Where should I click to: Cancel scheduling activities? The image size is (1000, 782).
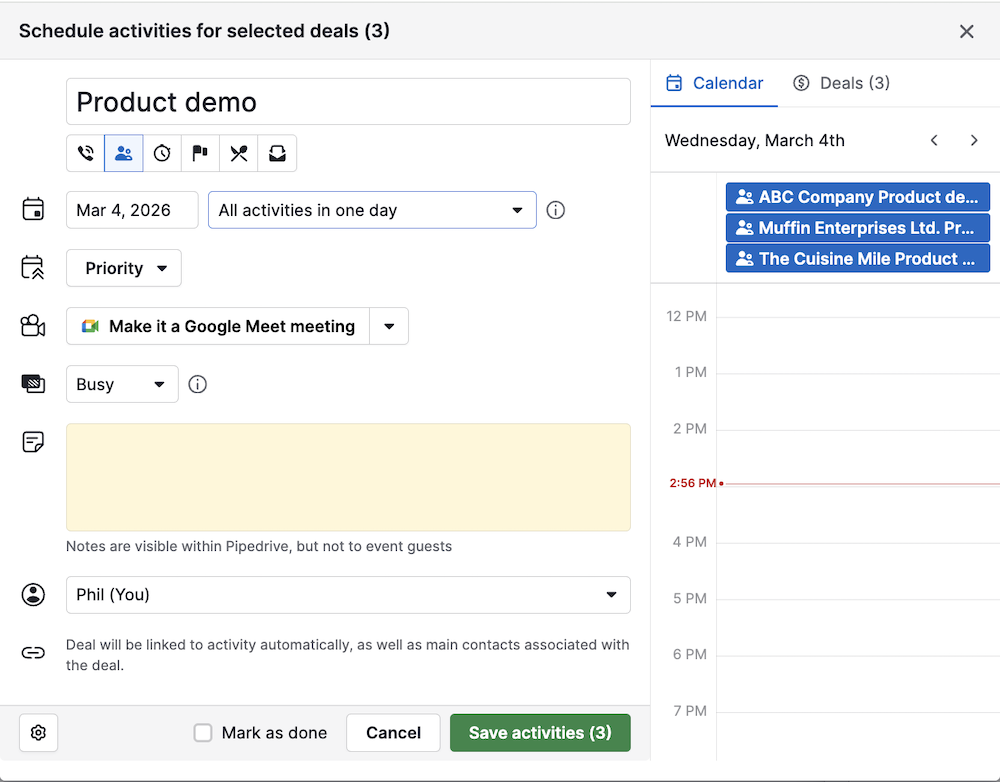click(x=393, y=733)
